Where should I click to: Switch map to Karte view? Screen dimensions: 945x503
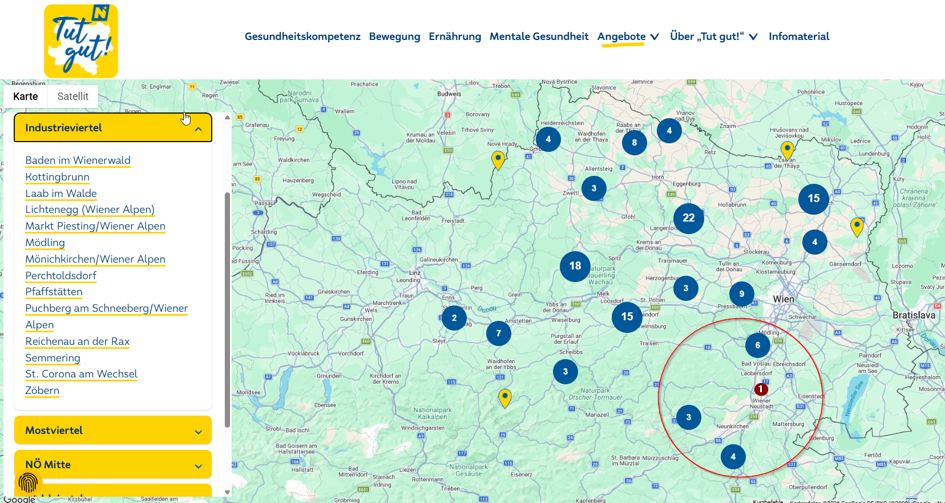click(x=25, y=96)
